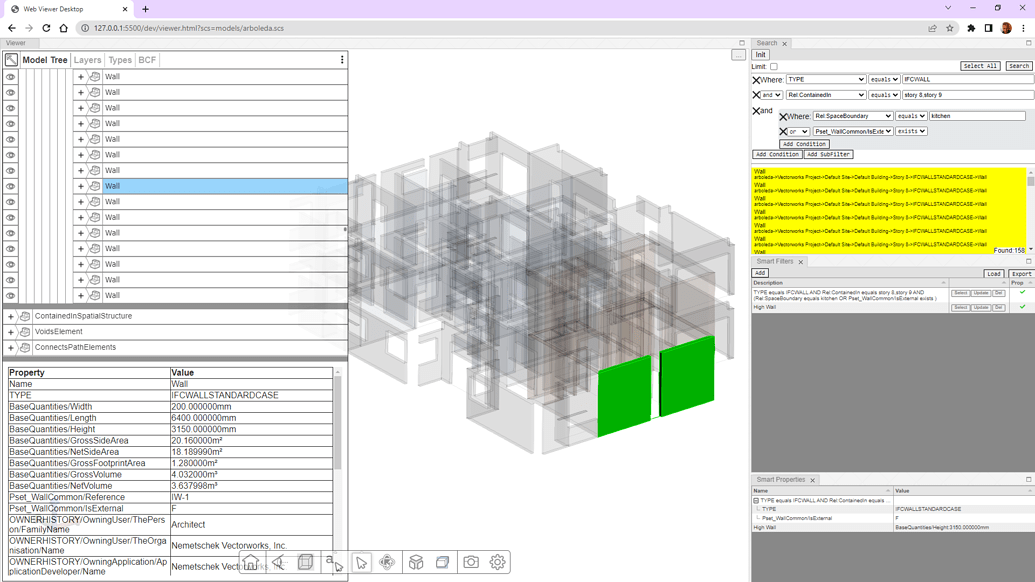Remove the TYPE equals IFCWALL condition with X
1035x582 pixels.
(756, 80)
